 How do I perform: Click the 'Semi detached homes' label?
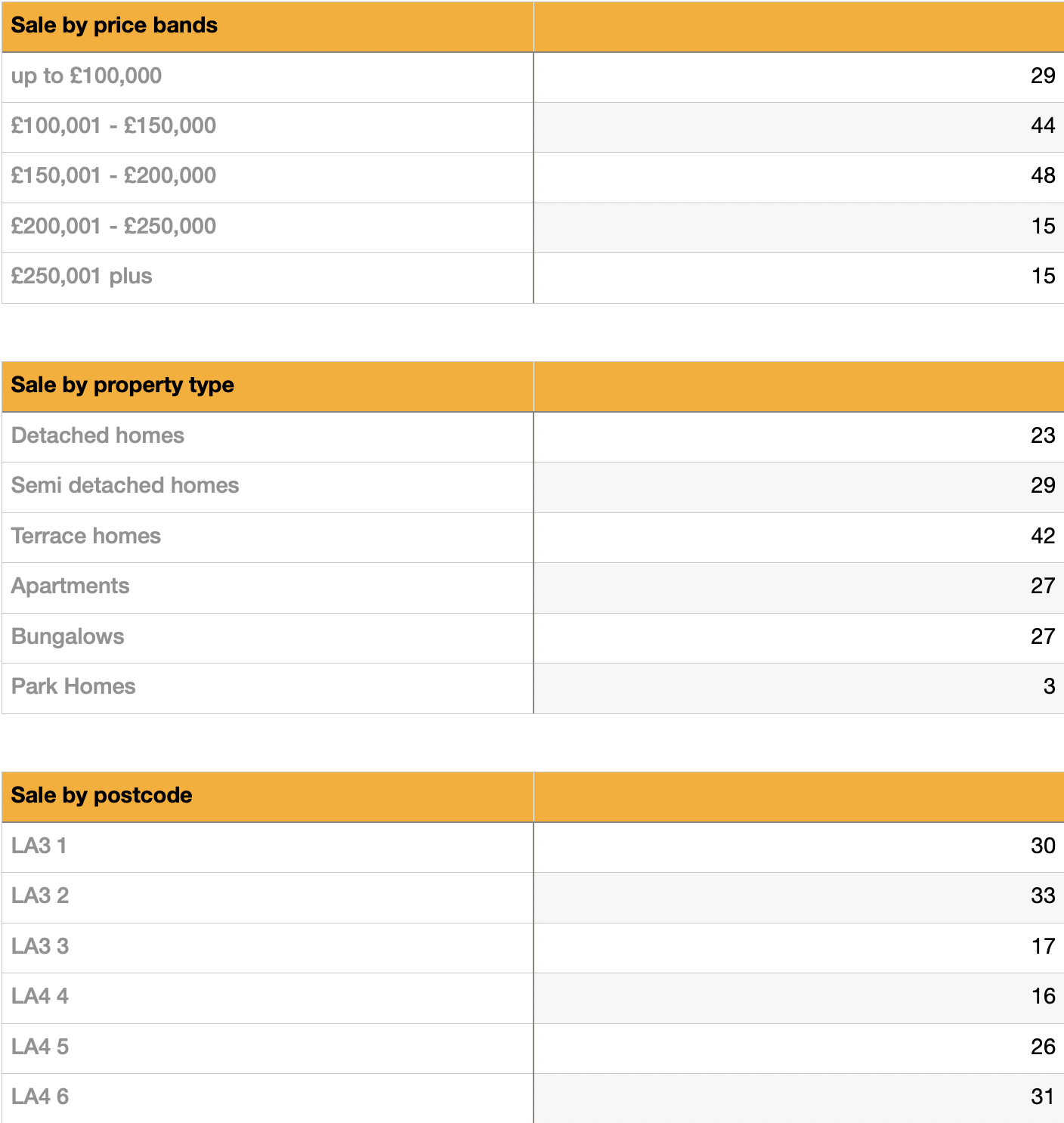tap(125, 486)
